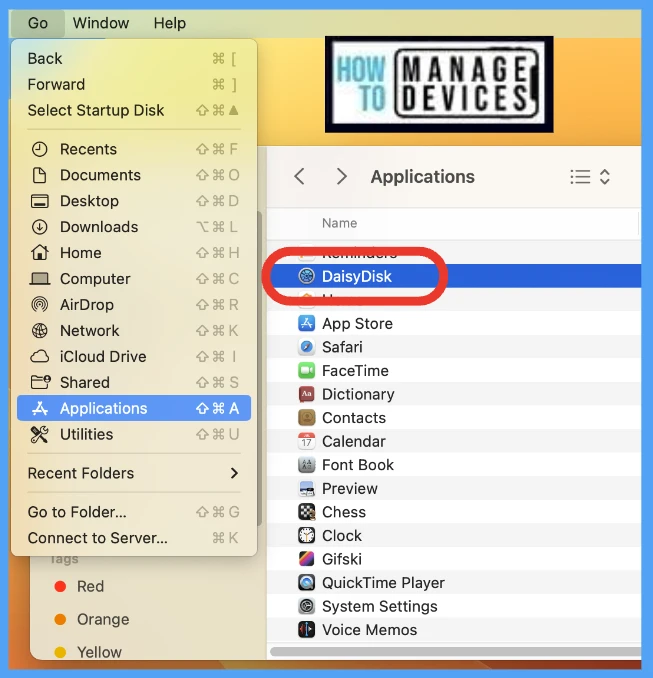Select the Orange tag in sidebar
The image size is (653, 678).
92,619
